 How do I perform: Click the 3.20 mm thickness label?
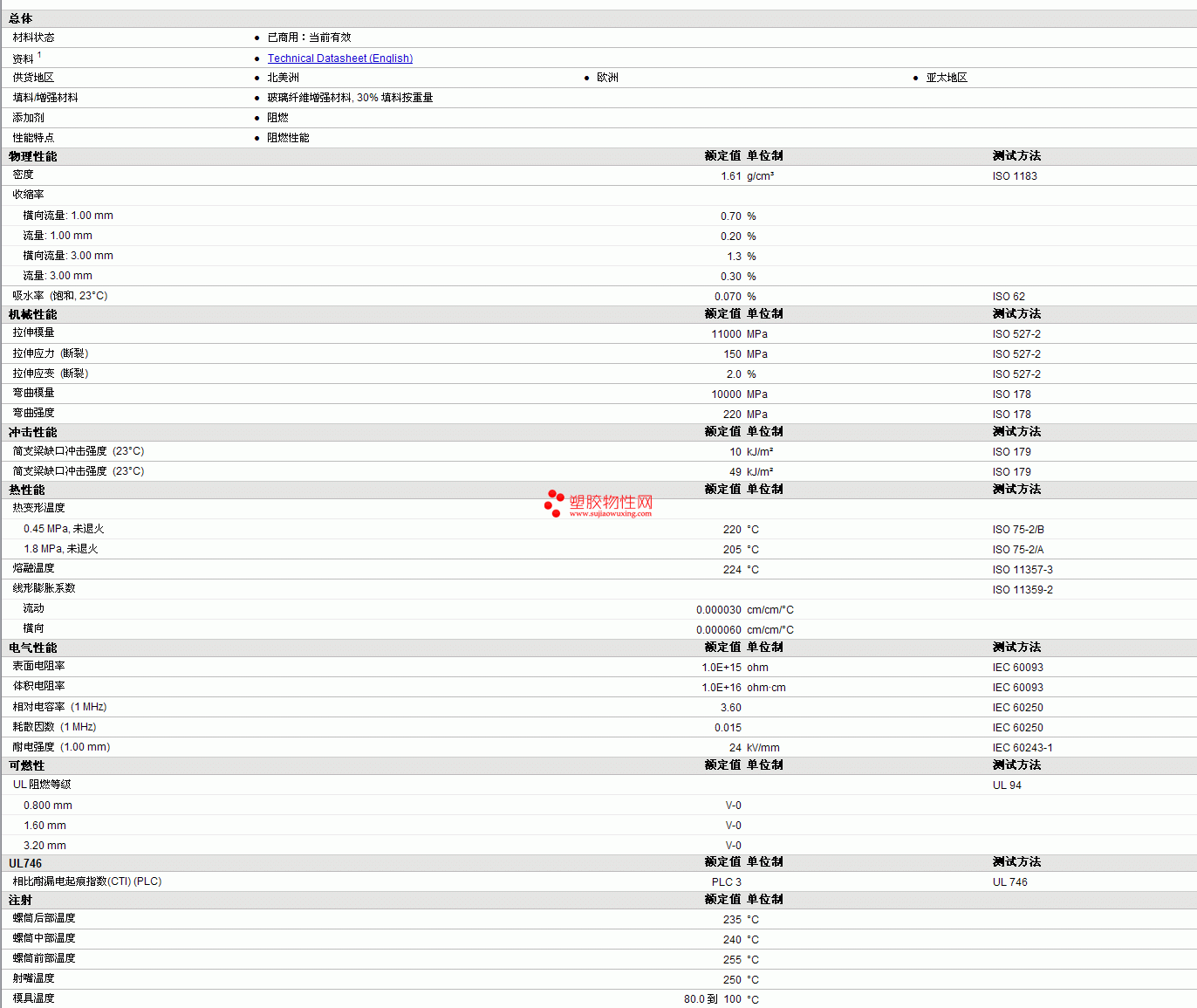pos(44,846)
